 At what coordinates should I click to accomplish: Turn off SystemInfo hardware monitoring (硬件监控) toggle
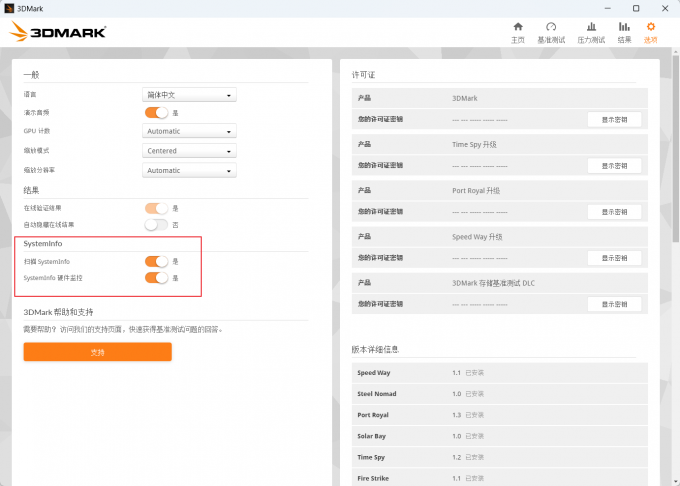(x=156, y=278)
